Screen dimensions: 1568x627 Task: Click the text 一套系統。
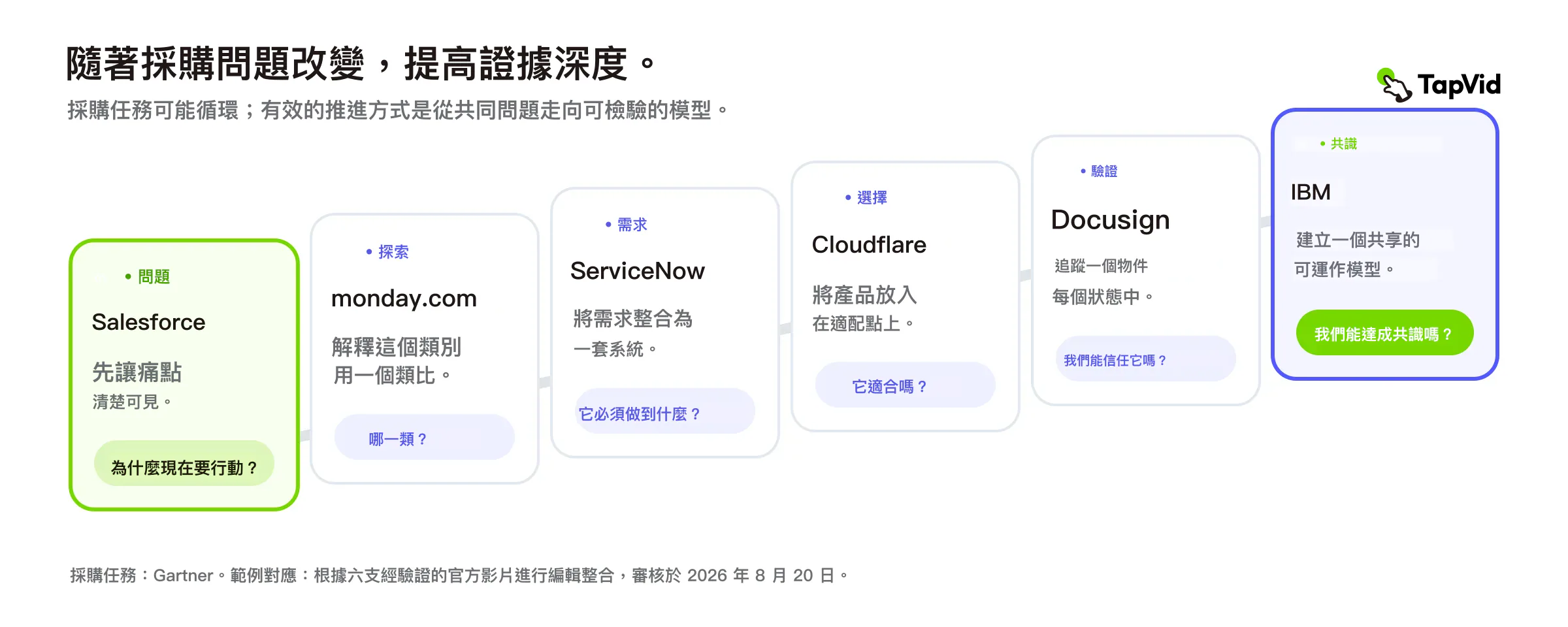point(615,349)
